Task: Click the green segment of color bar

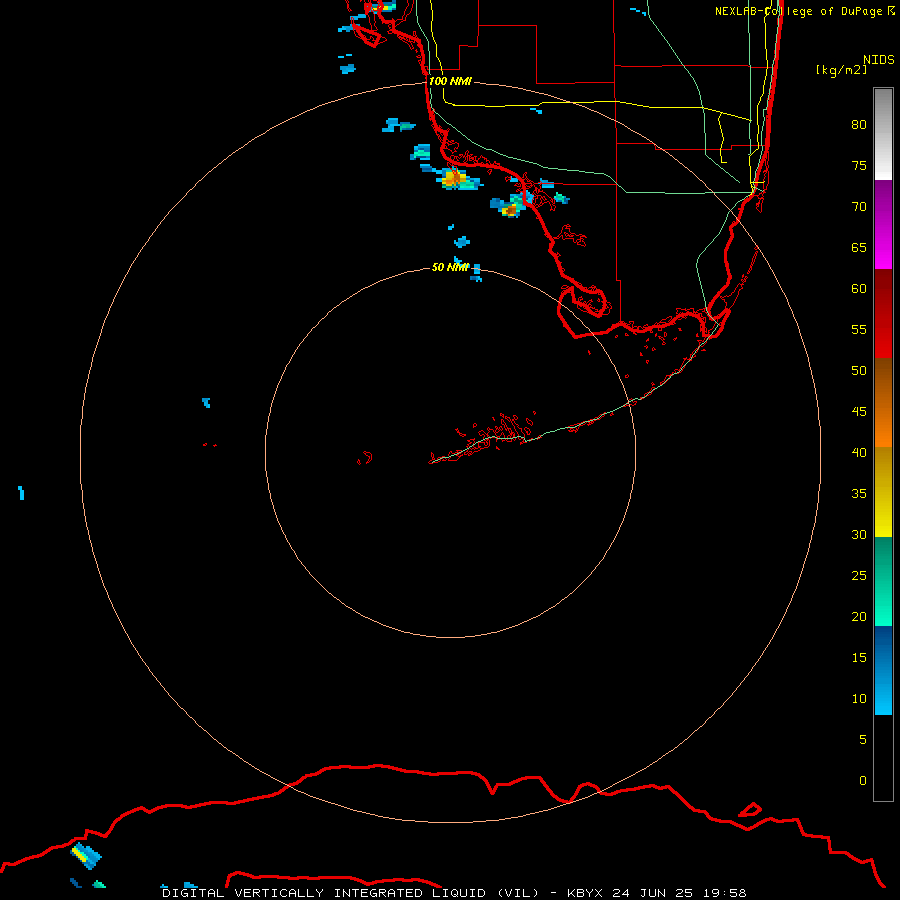Action: (x=883, y=581)
